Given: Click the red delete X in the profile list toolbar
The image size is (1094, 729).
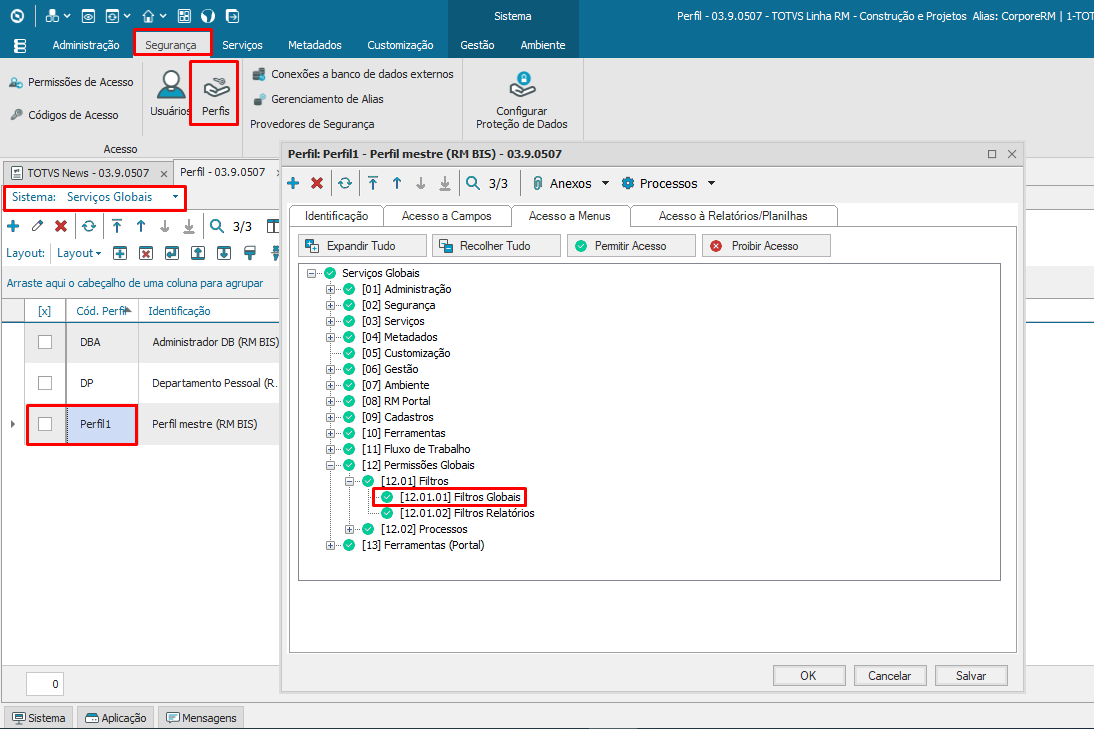Looking at the screenshot, I should tap(61, 225).
